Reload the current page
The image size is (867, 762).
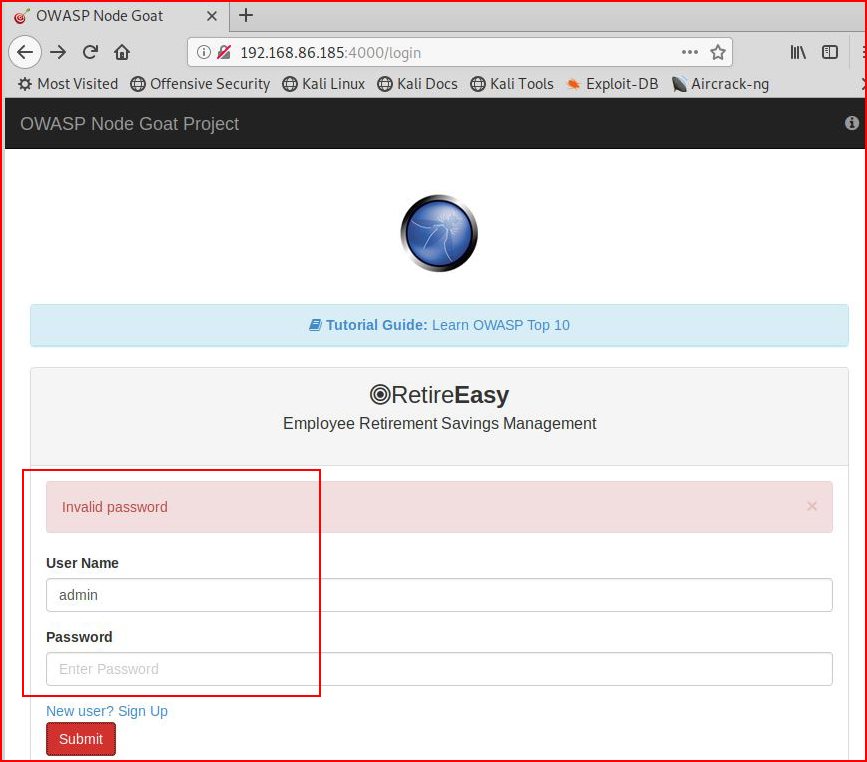[90, 52]
